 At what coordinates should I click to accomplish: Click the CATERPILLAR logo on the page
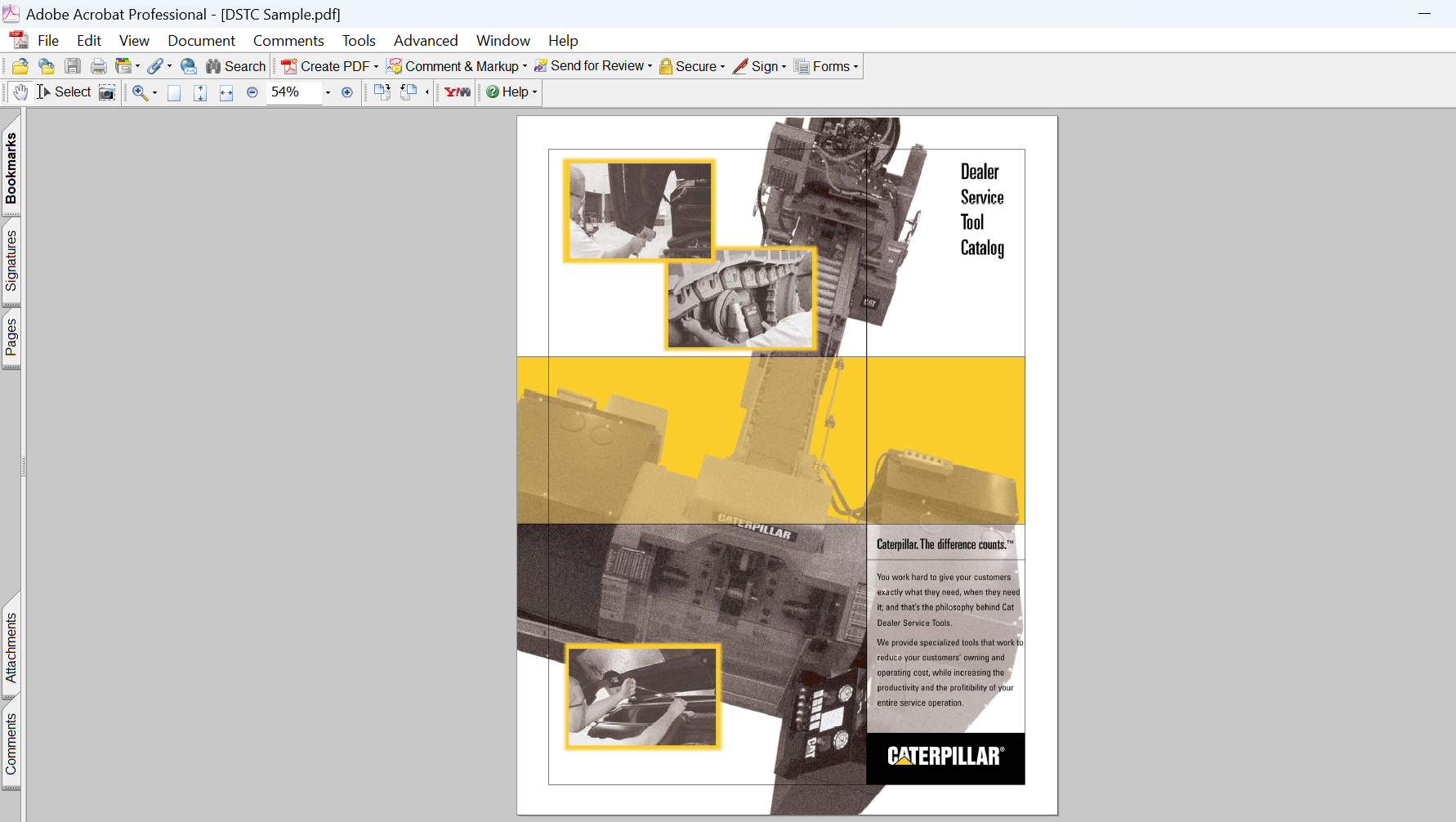pos(945,757)
